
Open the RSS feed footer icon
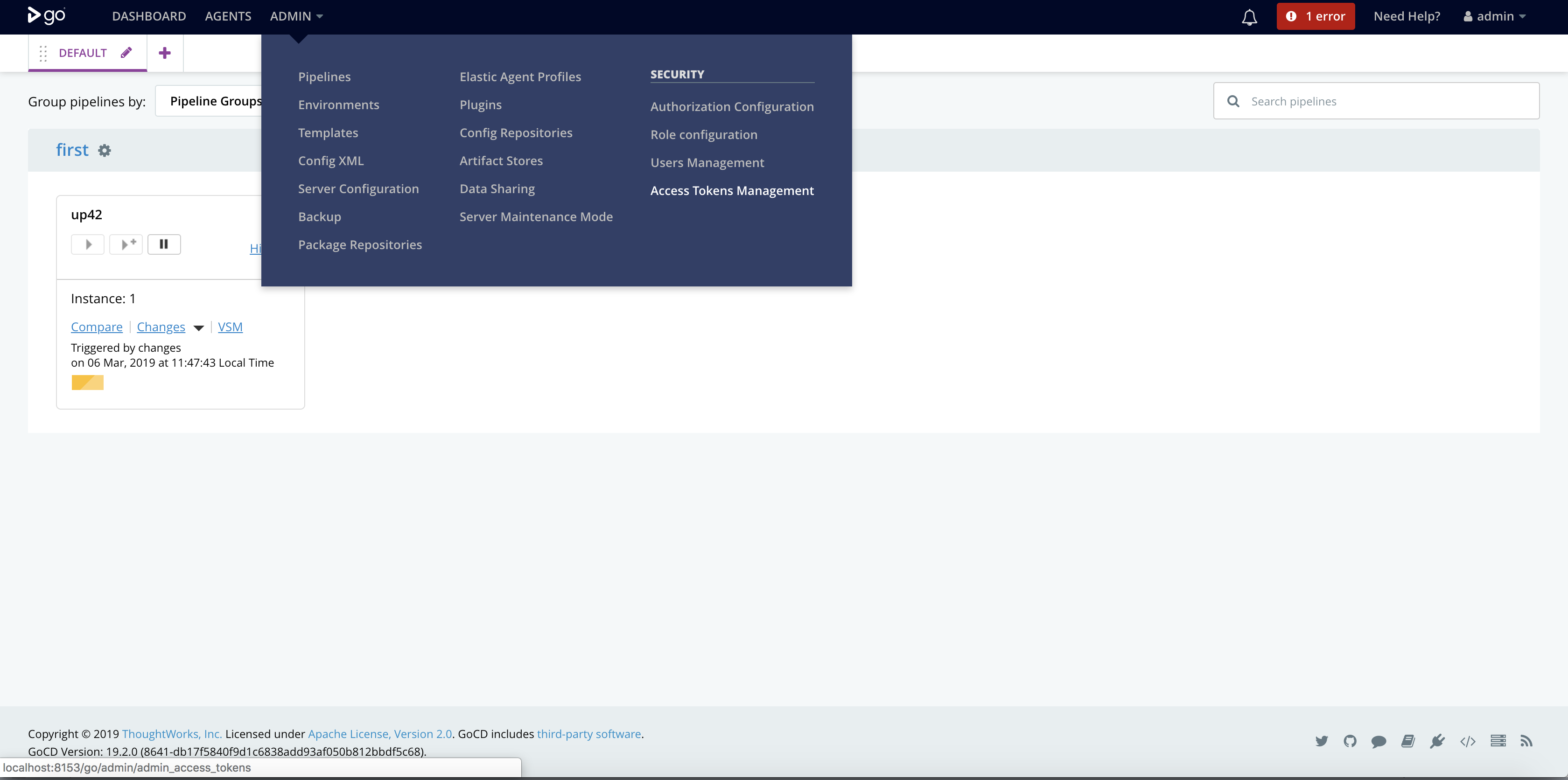(1526, 741)
